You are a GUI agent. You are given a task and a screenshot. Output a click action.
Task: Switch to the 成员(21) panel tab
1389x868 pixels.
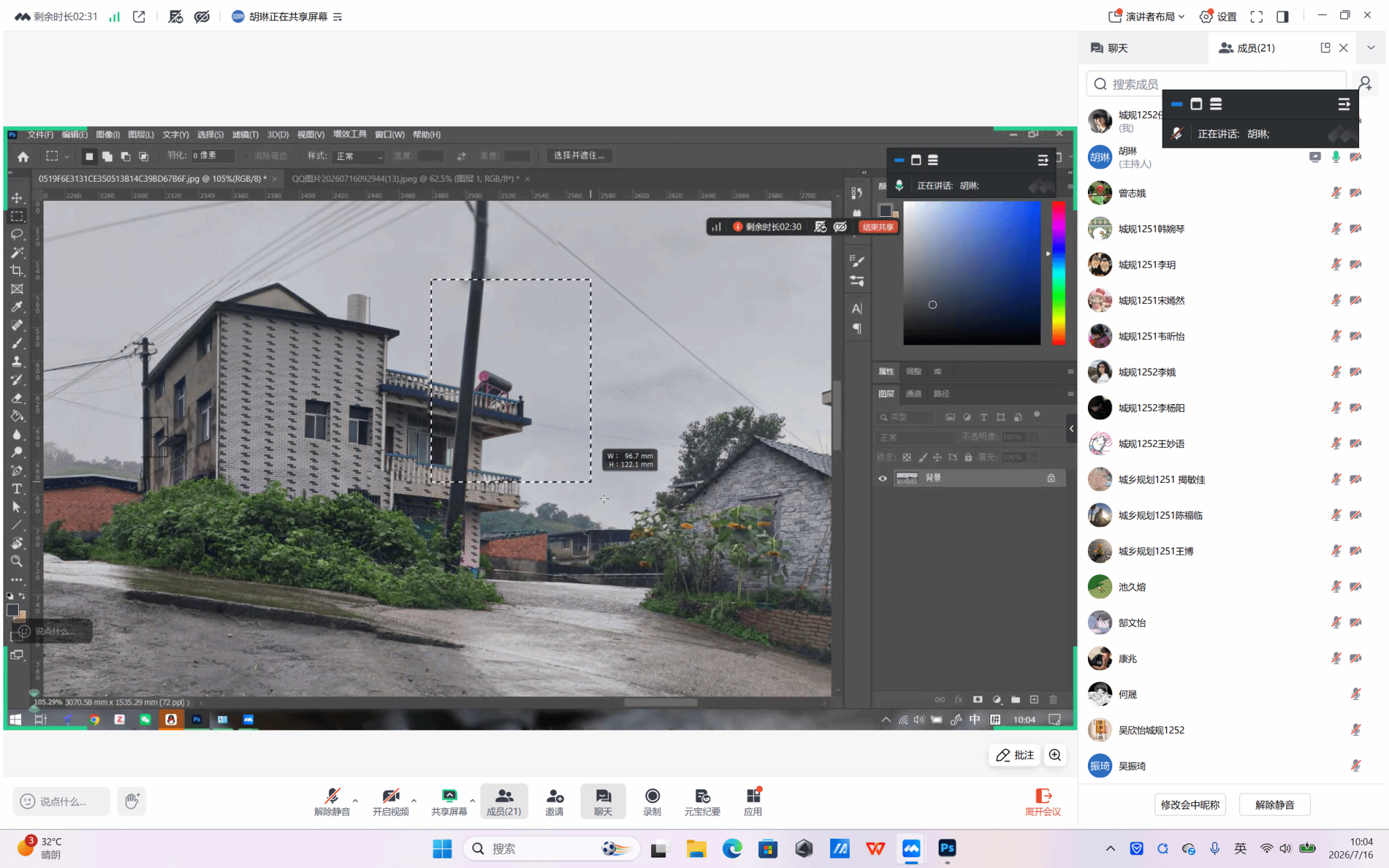1247,48
